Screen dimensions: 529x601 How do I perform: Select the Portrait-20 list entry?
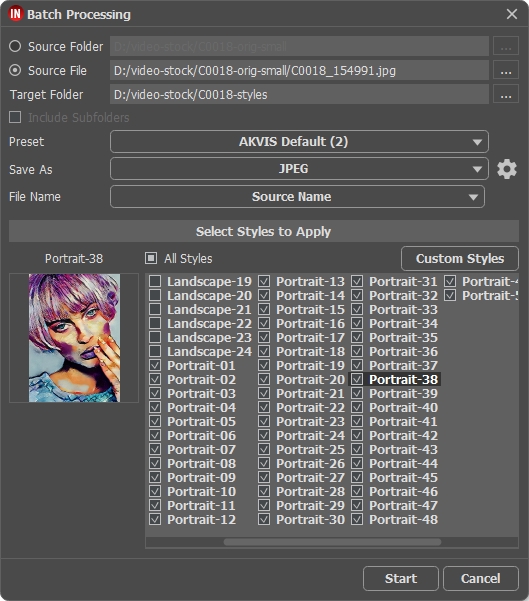pos(310,379)
